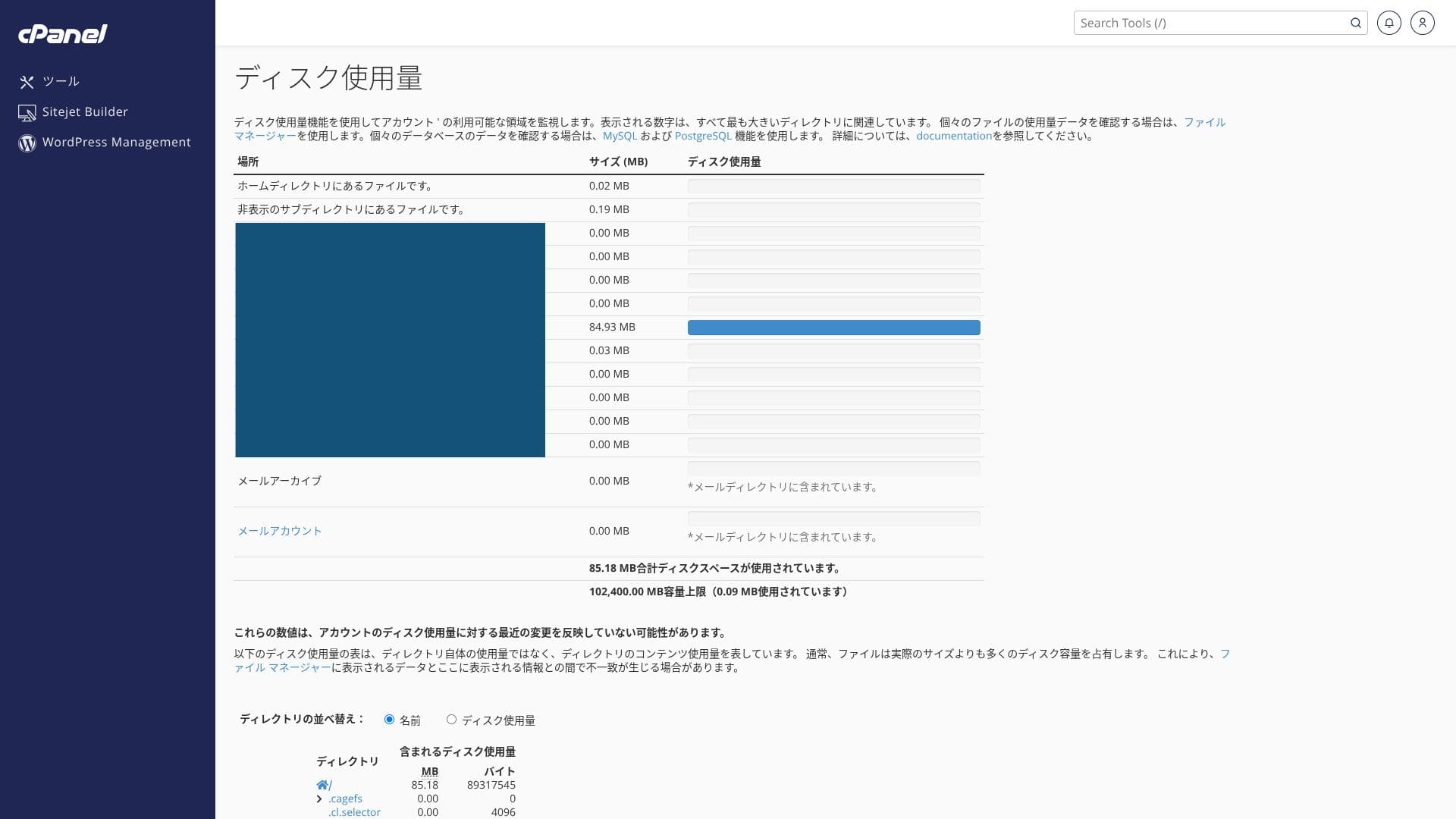Open Sitejet Builder menu item
1456x819 pixels.
pos(85,112)
